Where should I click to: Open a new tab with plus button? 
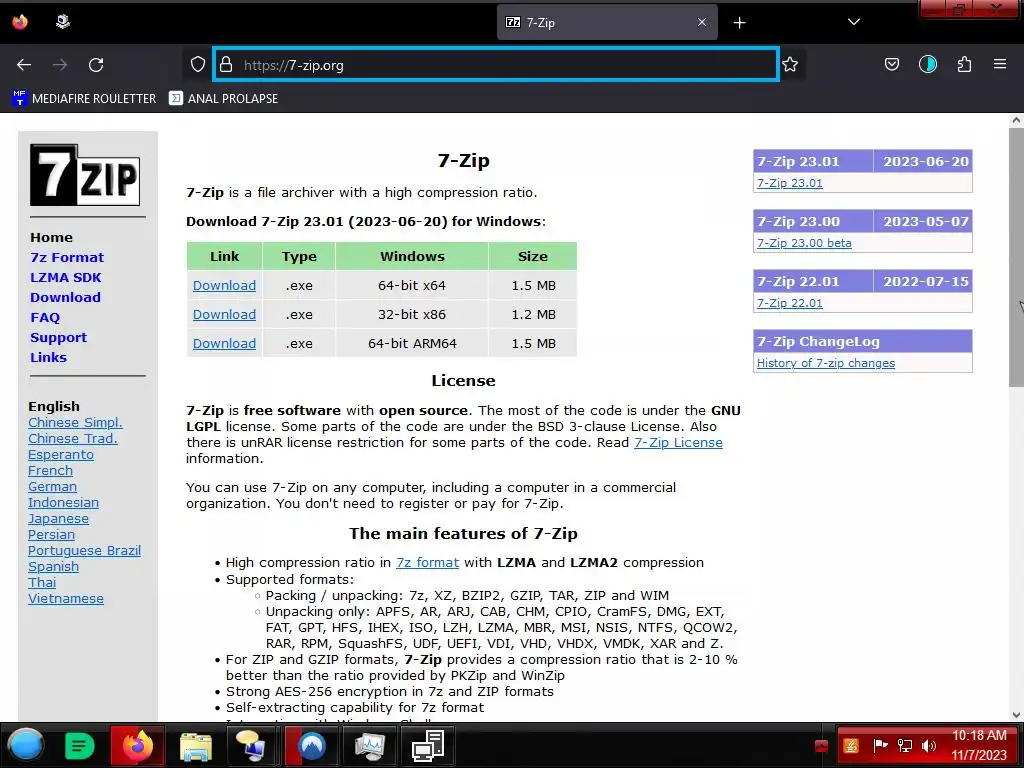coord(739,23)
